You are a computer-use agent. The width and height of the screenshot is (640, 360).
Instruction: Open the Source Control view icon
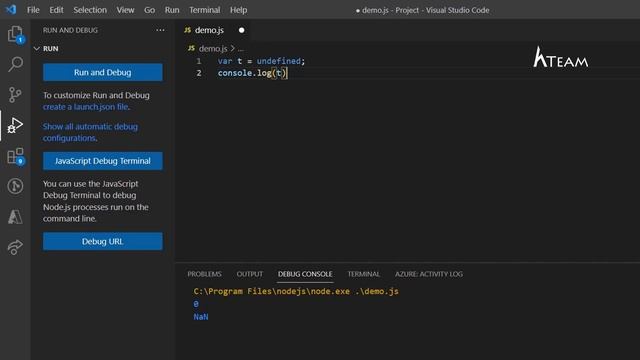[15, 95]
